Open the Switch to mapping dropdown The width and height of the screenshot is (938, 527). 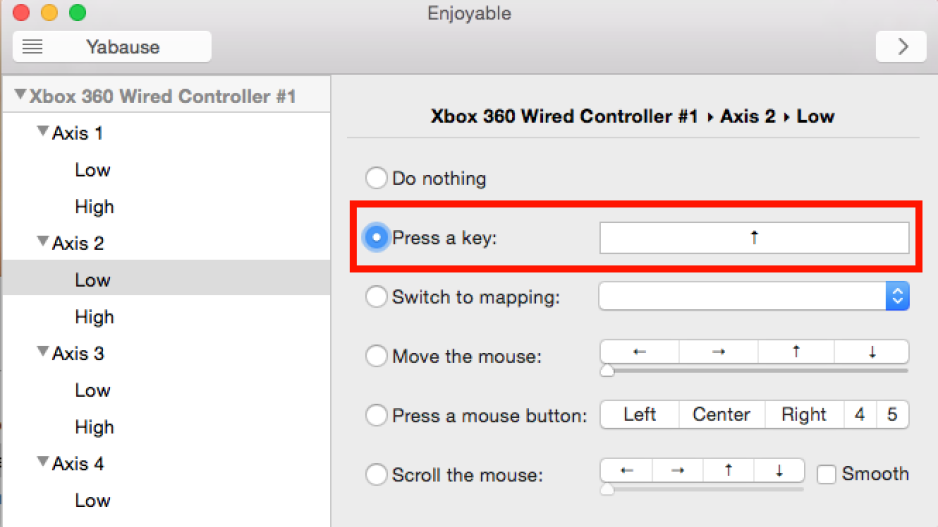[754, 296]
